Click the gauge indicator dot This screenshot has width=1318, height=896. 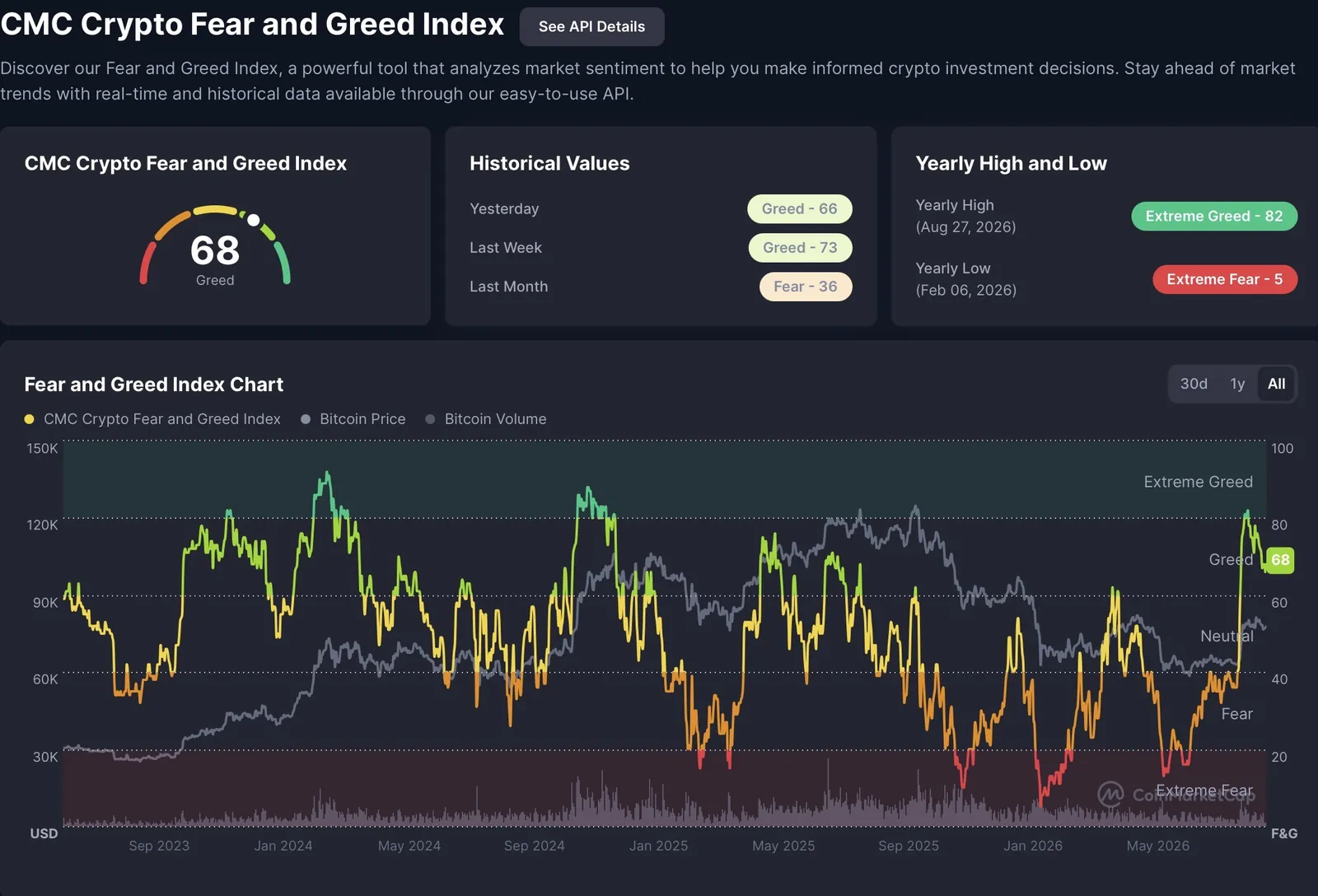click(x=254, y=220)
